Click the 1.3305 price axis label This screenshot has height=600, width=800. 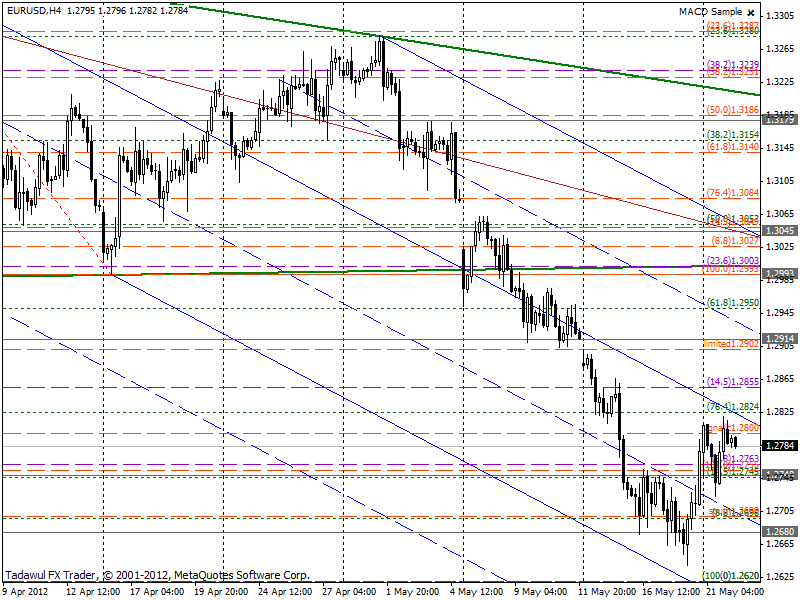pos(780,16)
